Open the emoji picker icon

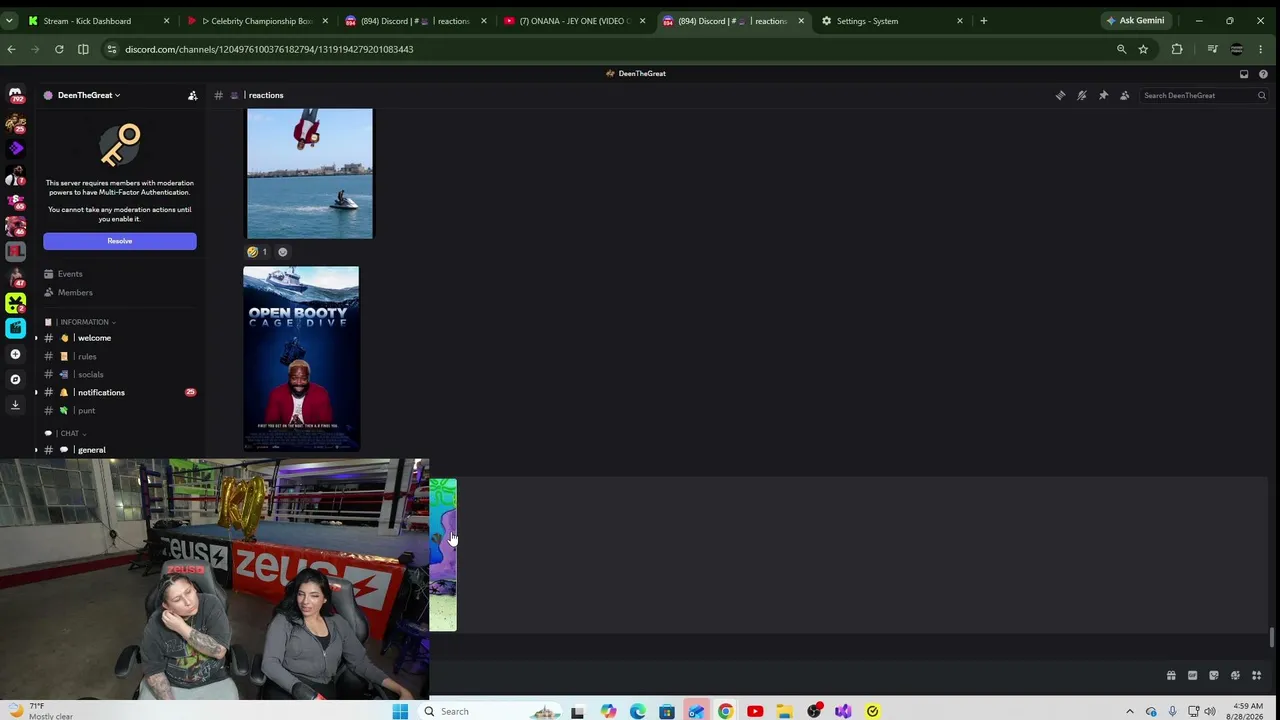point(1235,676)
